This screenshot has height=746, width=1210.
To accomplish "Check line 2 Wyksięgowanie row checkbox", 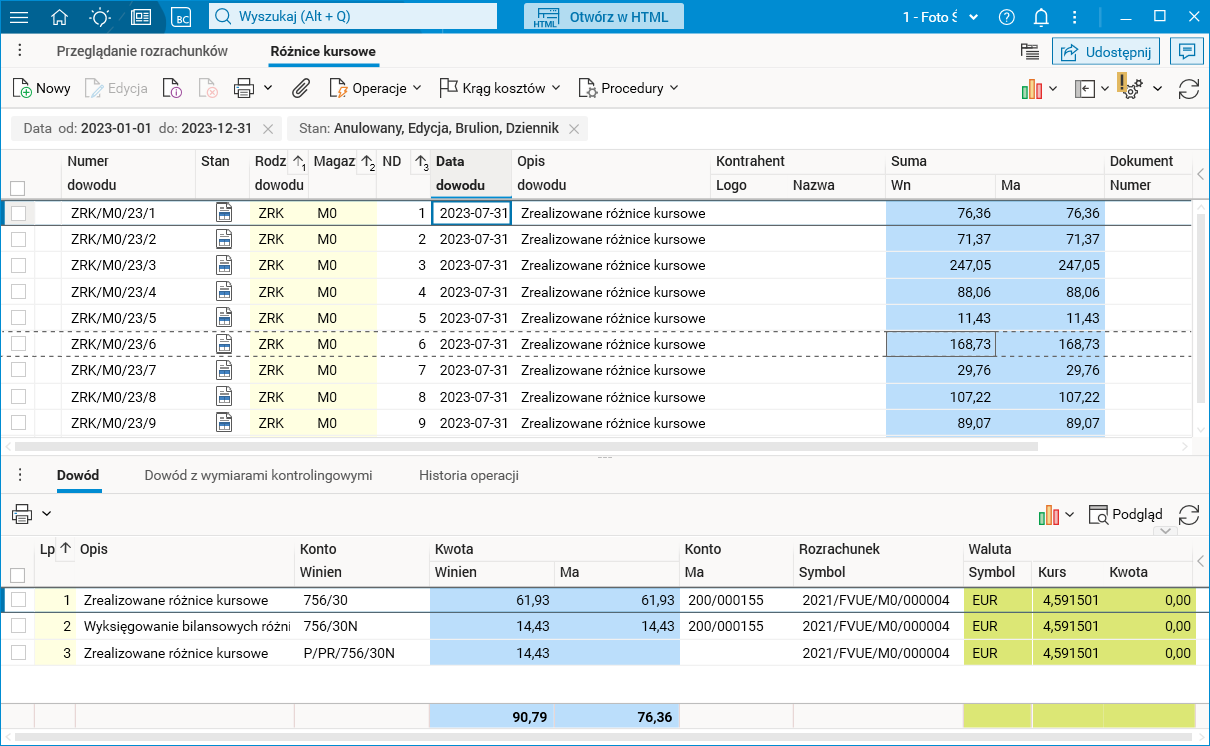I will (x=18, y=626).
